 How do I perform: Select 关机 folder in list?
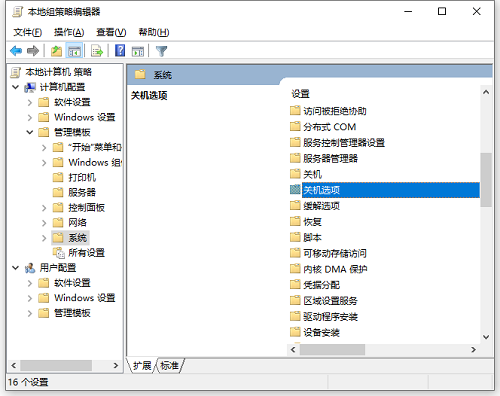(312, 174)
